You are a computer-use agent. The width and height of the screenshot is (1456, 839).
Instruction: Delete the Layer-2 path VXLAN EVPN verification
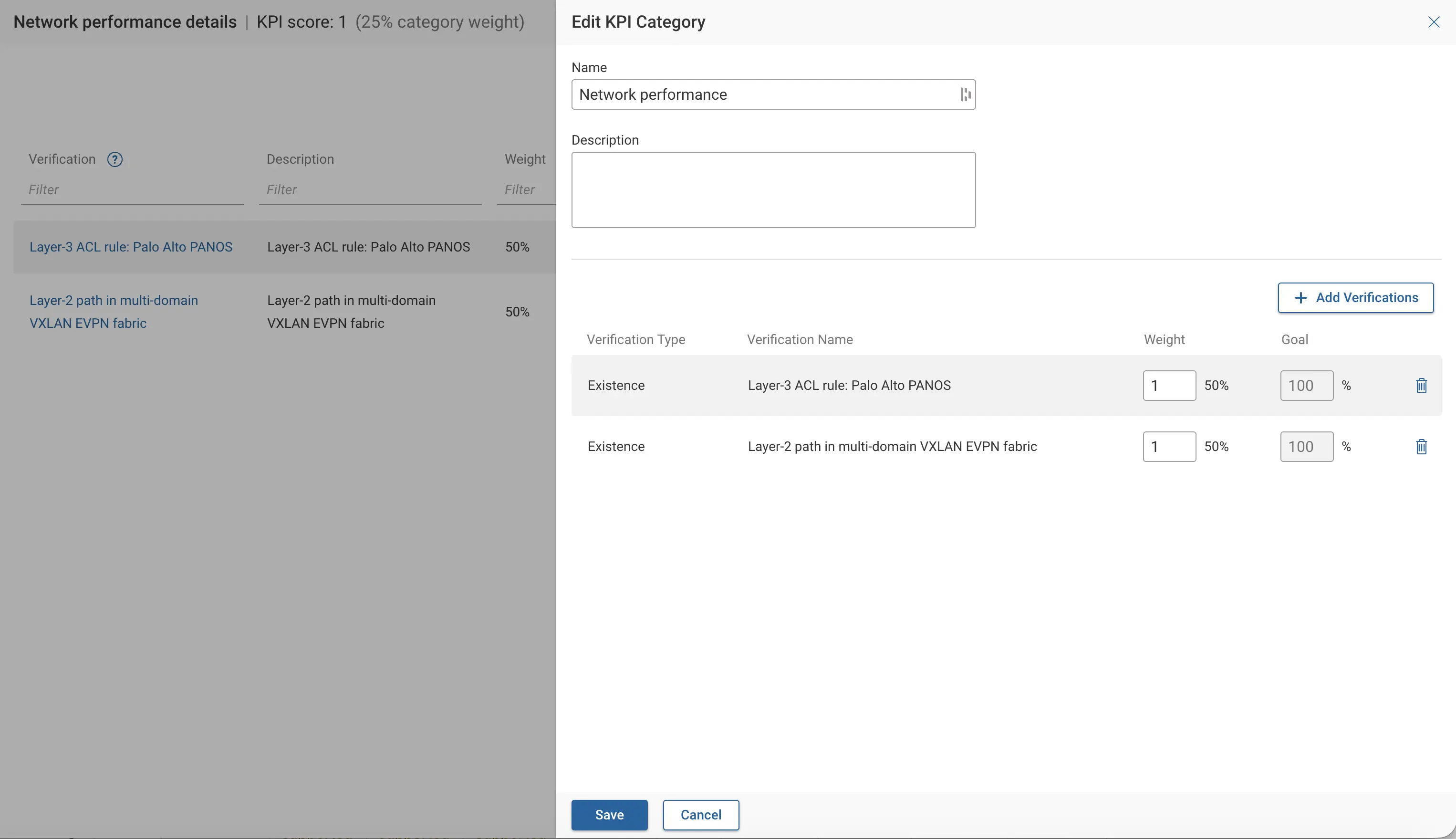1421,447
